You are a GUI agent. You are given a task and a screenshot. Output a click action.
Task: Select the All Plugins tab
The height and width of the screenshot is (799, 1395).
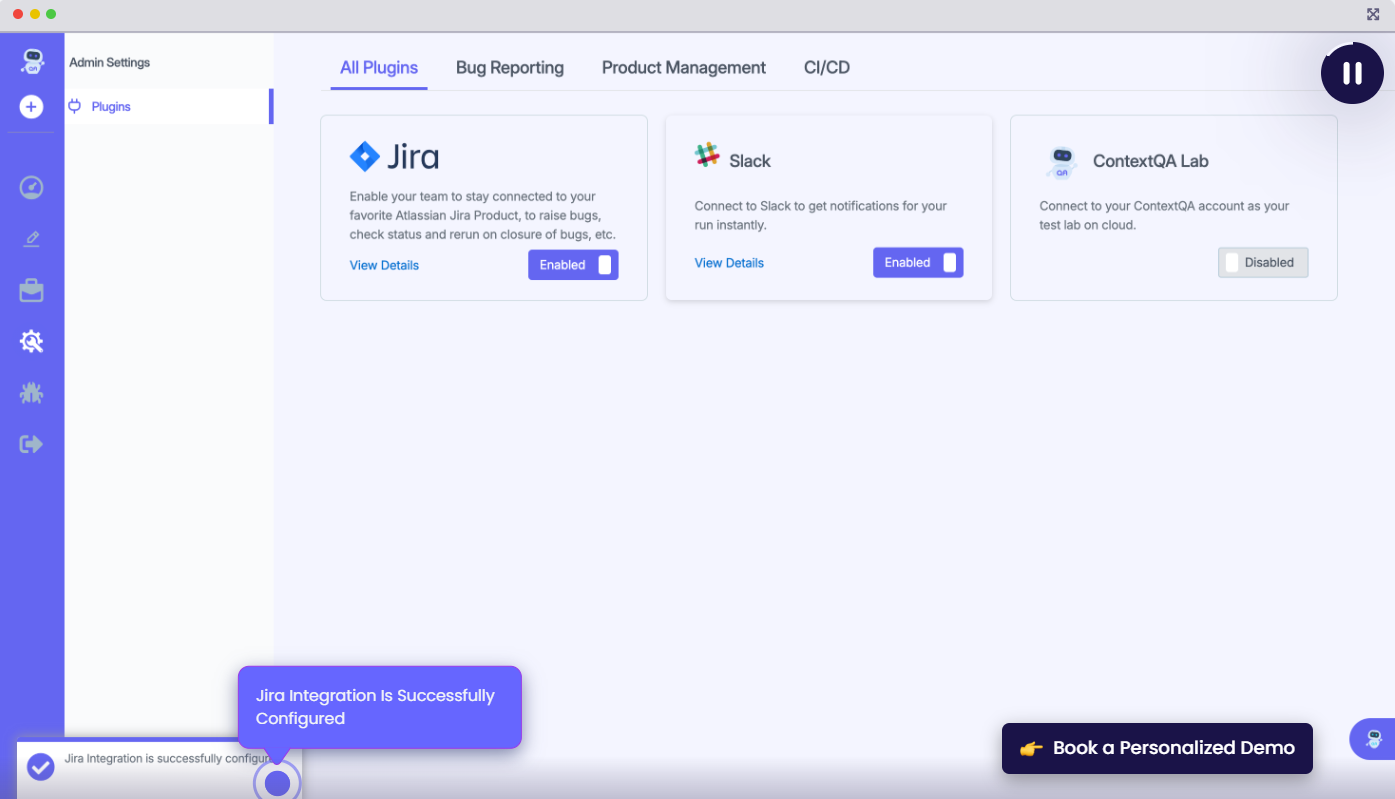pyautogui.click(x=379, y=68)
